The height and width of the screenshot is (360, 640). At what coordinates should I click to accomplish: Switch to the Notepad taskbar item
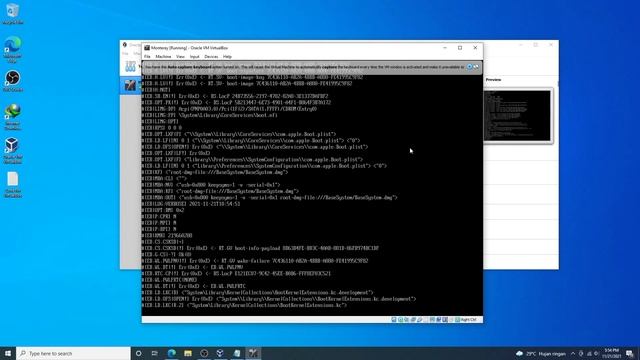pos(237,353)
